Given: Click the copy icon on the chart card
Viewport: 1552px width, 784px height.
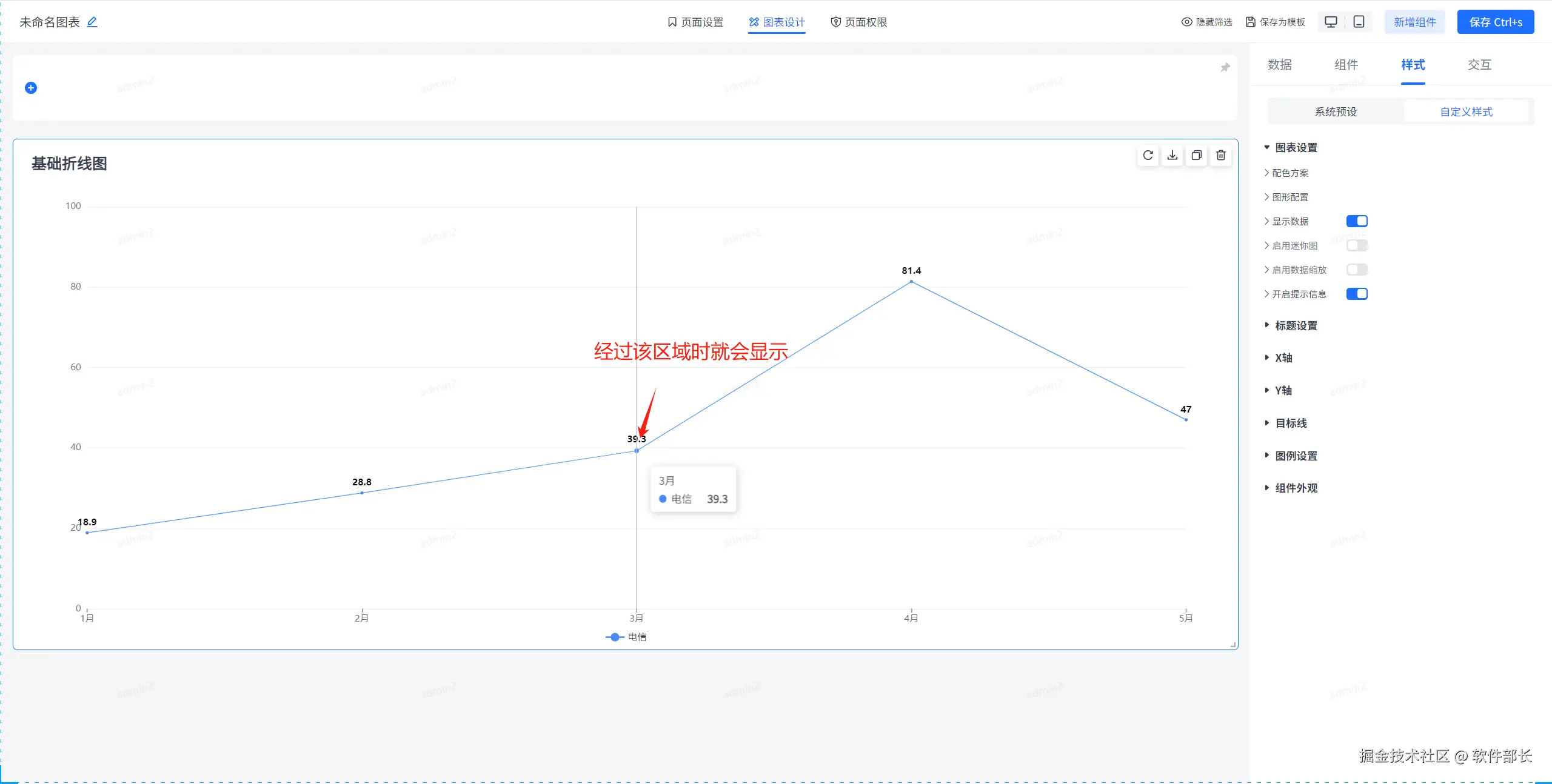Looking at the screenshot, I should [x=1196, y=156].
